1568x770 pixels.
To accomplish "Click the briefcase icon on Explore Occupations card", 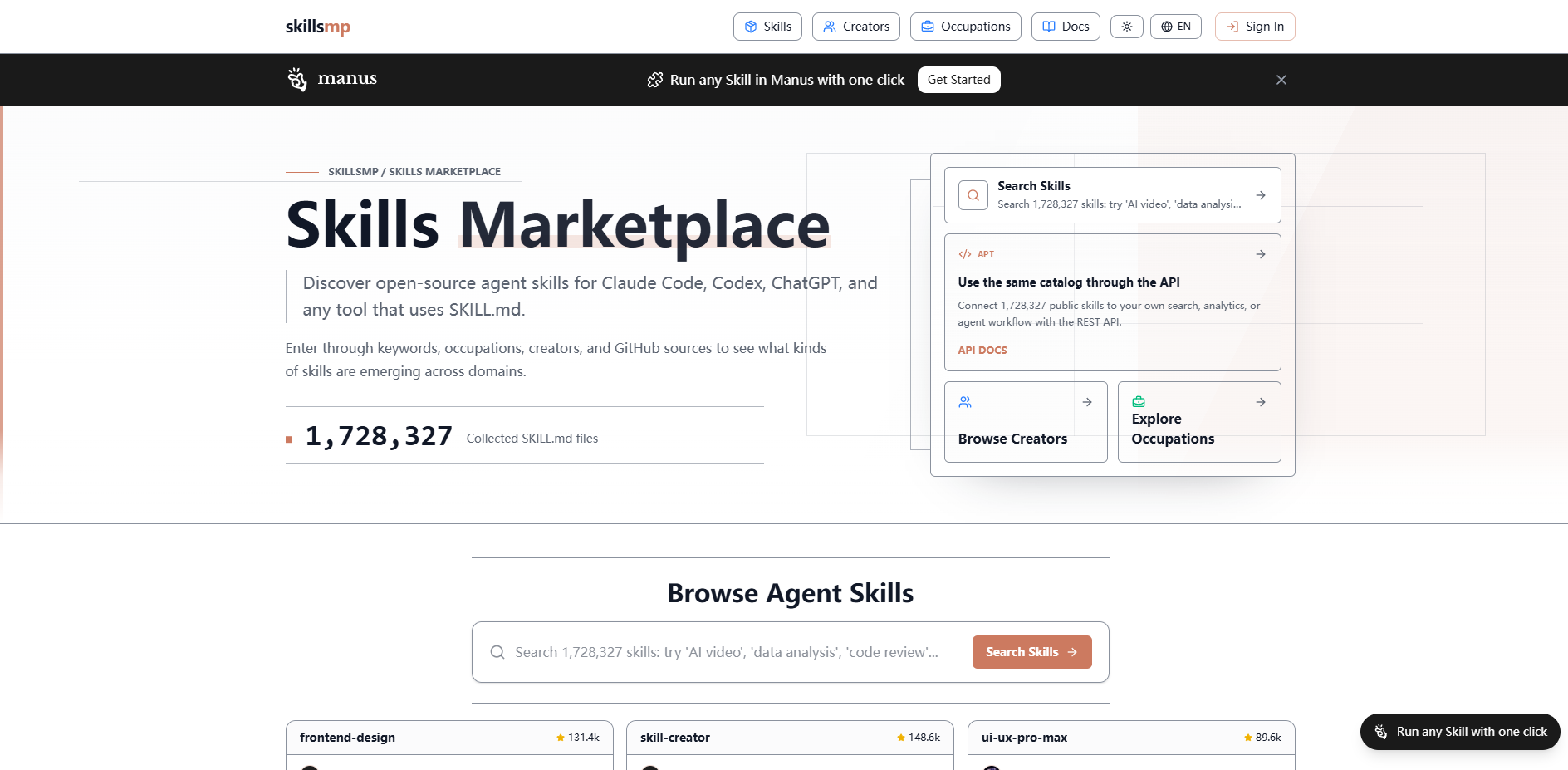I will pyautogui.click(x=1139, y=402).
